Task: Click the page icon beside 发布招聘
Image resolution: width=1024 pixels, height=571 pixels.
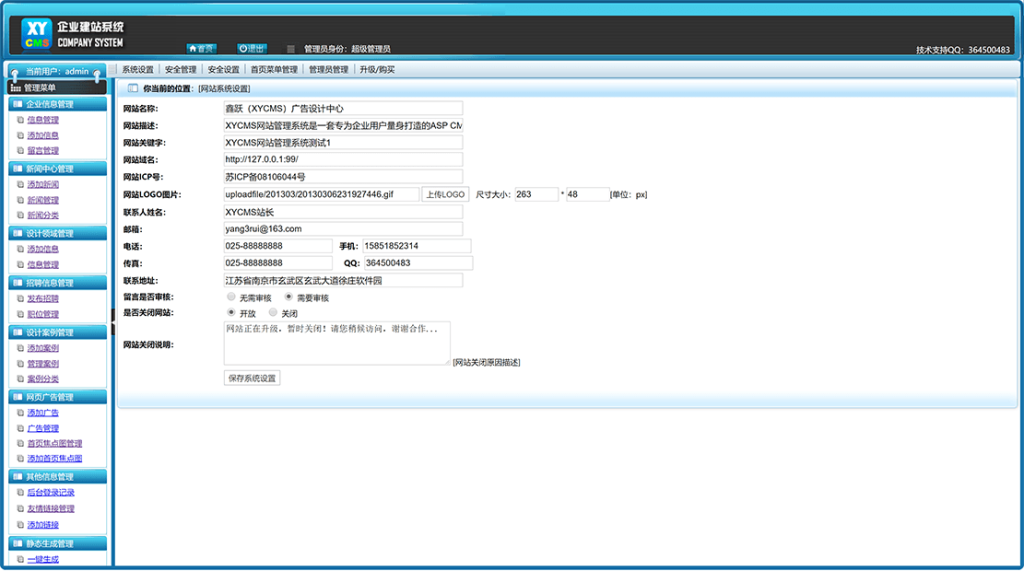Action: point(20,299)
